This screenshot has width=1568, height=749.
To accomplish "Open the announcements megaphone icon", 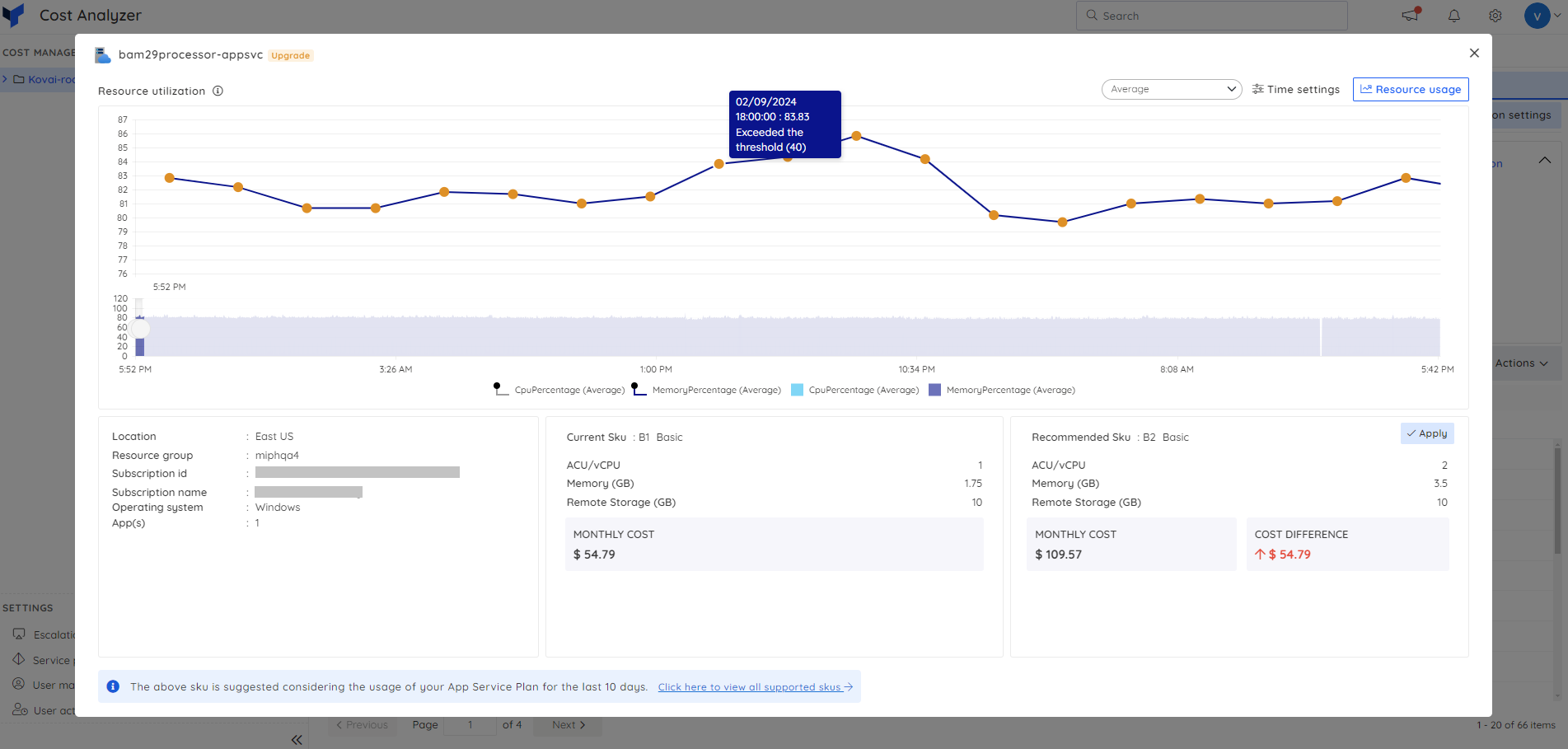I will pyautogui.click(x=1411, y=15).
